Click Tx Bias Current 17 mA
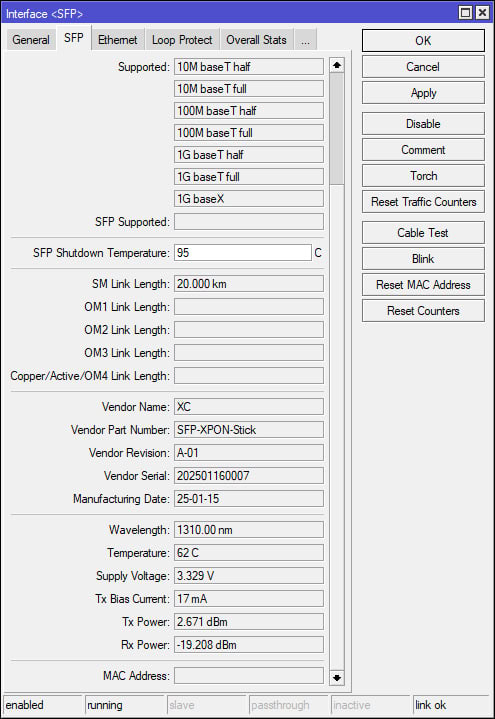 click(249, 598)
